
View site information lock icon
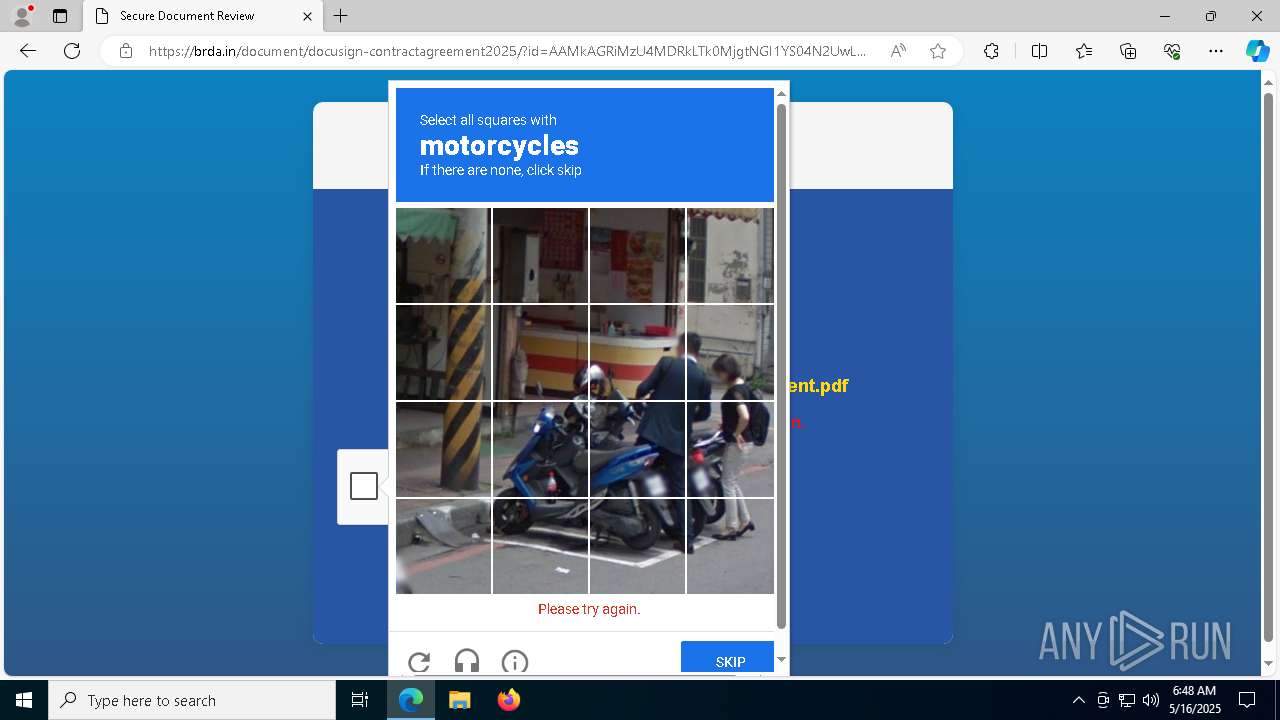click(125, 51)
